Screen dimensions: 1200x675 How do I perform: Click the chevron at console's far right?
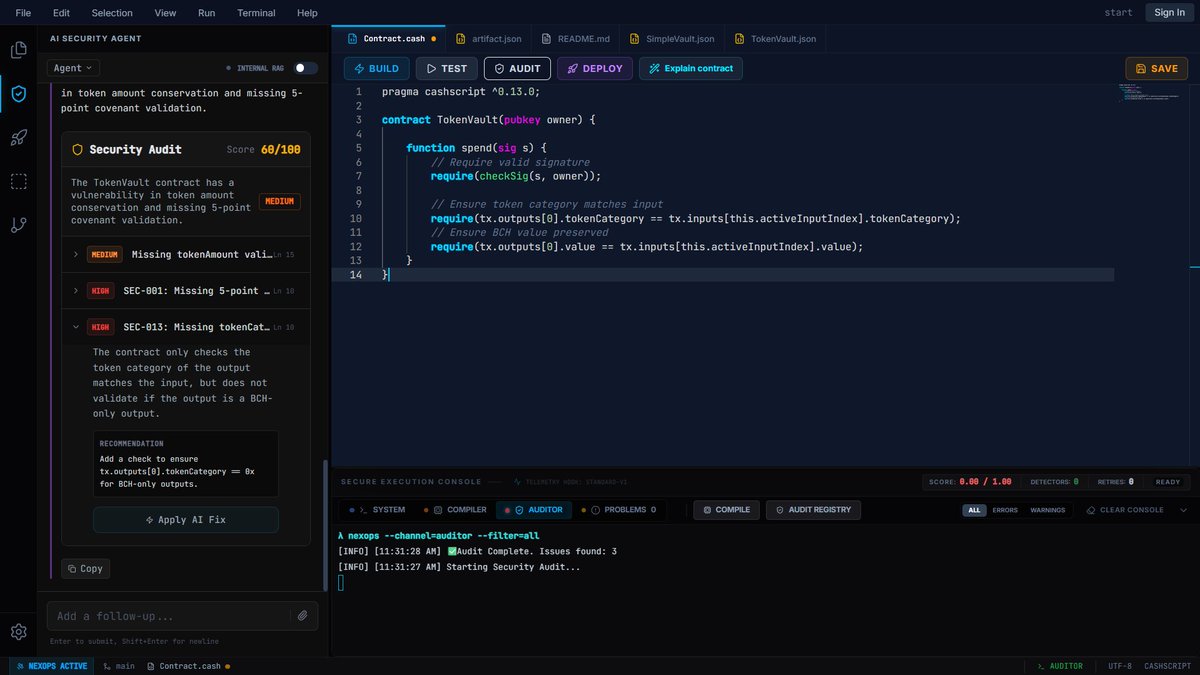(x=1184, y=510)
